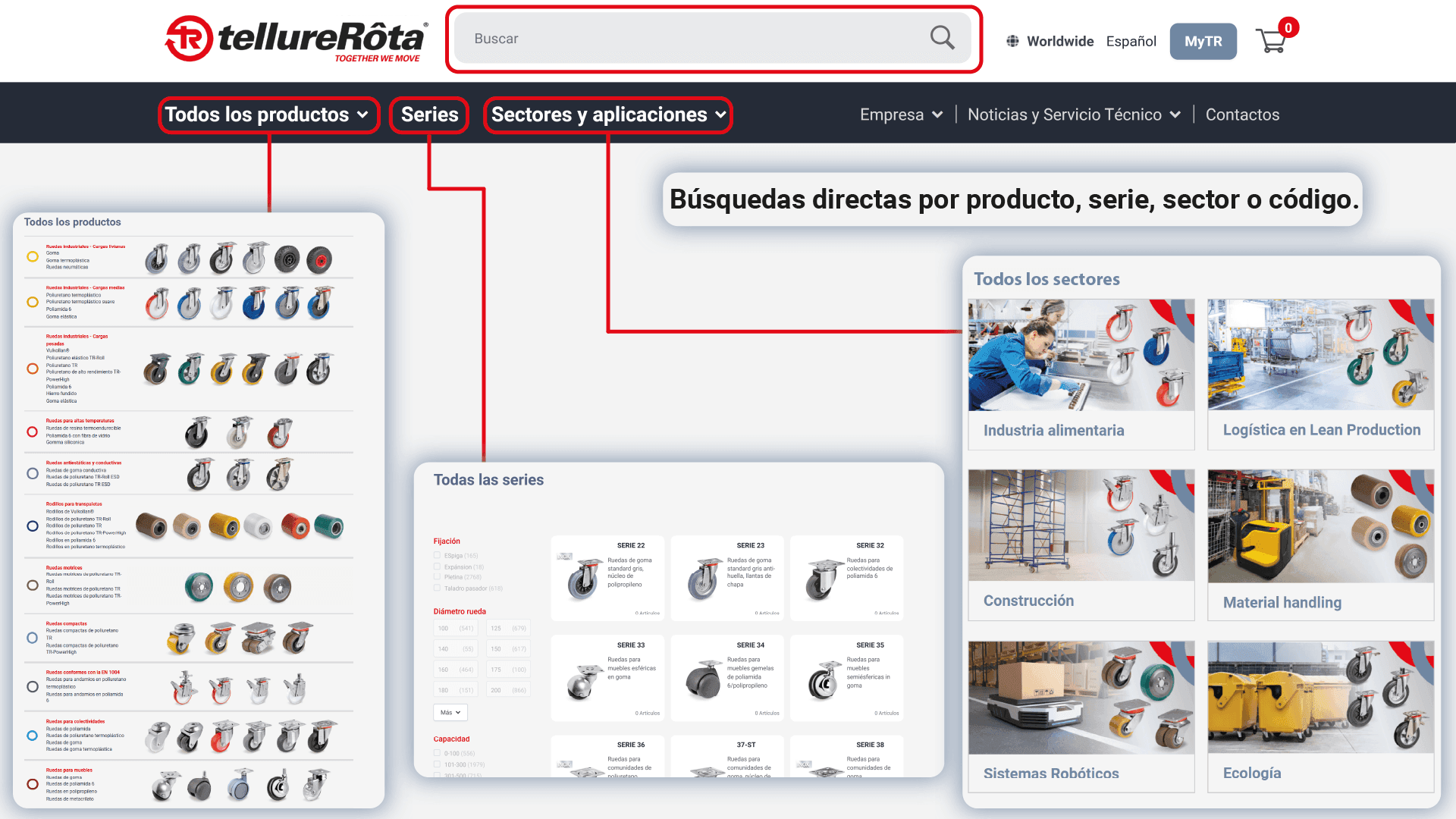Toggle the 175 diameter filter
The height and width of the screenshot is (819, 1456).
click(508, 670)
